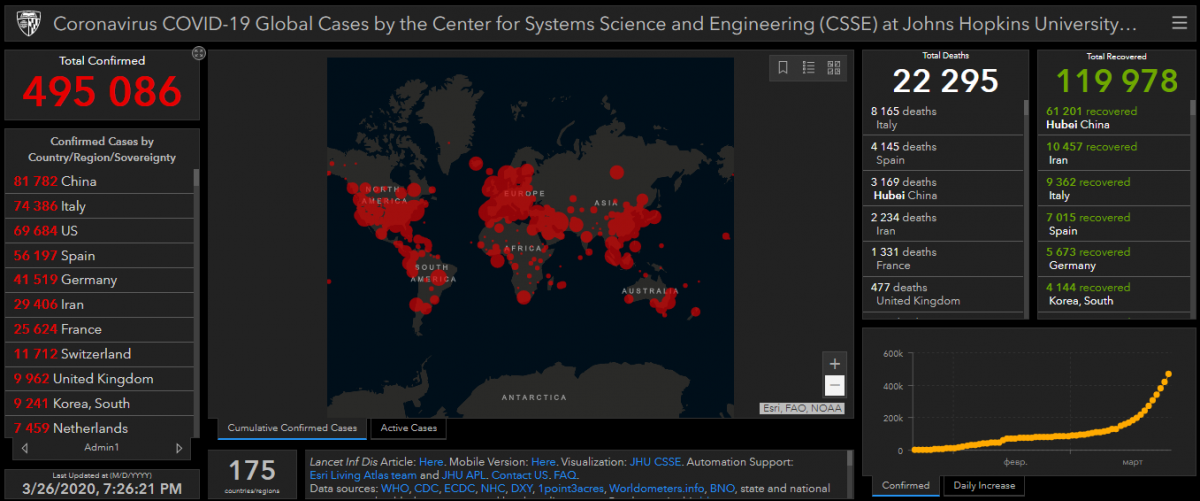Open the Worldometers.info link
The height and width of the screenshot is (501, 1200).
(655, 488)
